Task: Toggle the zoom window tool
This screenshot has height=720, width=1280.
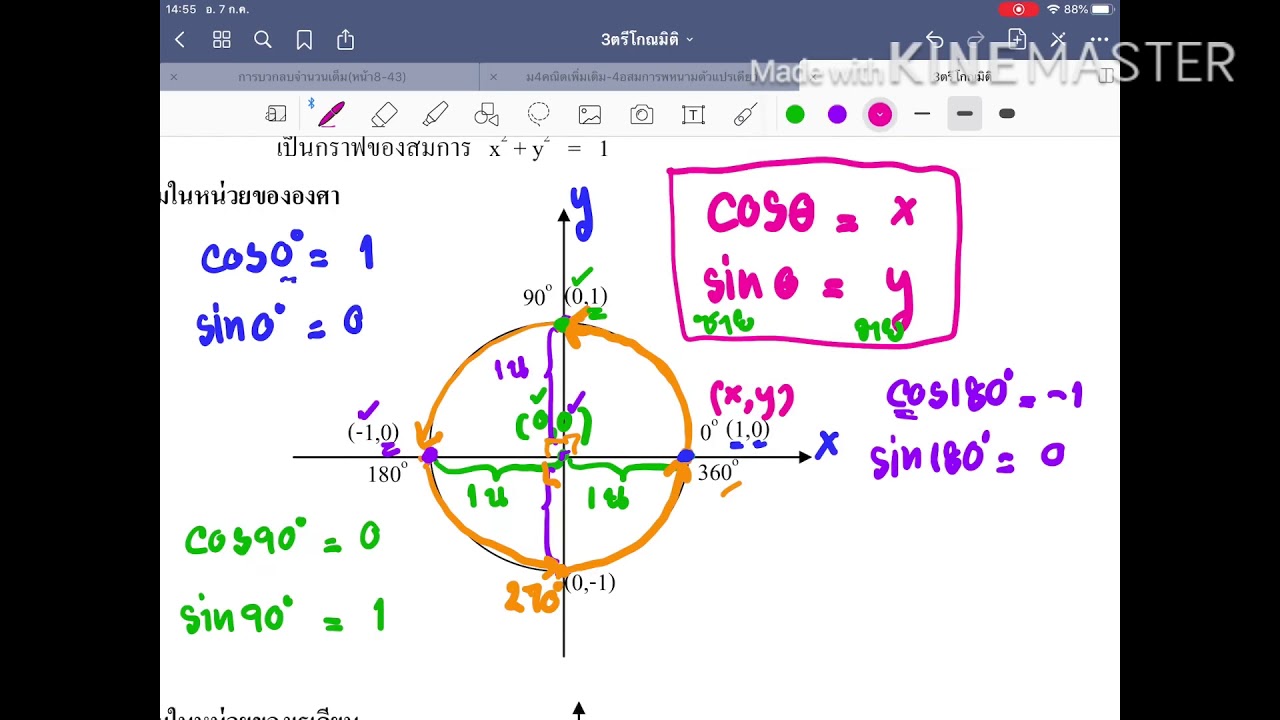Action: pos(276,114)
